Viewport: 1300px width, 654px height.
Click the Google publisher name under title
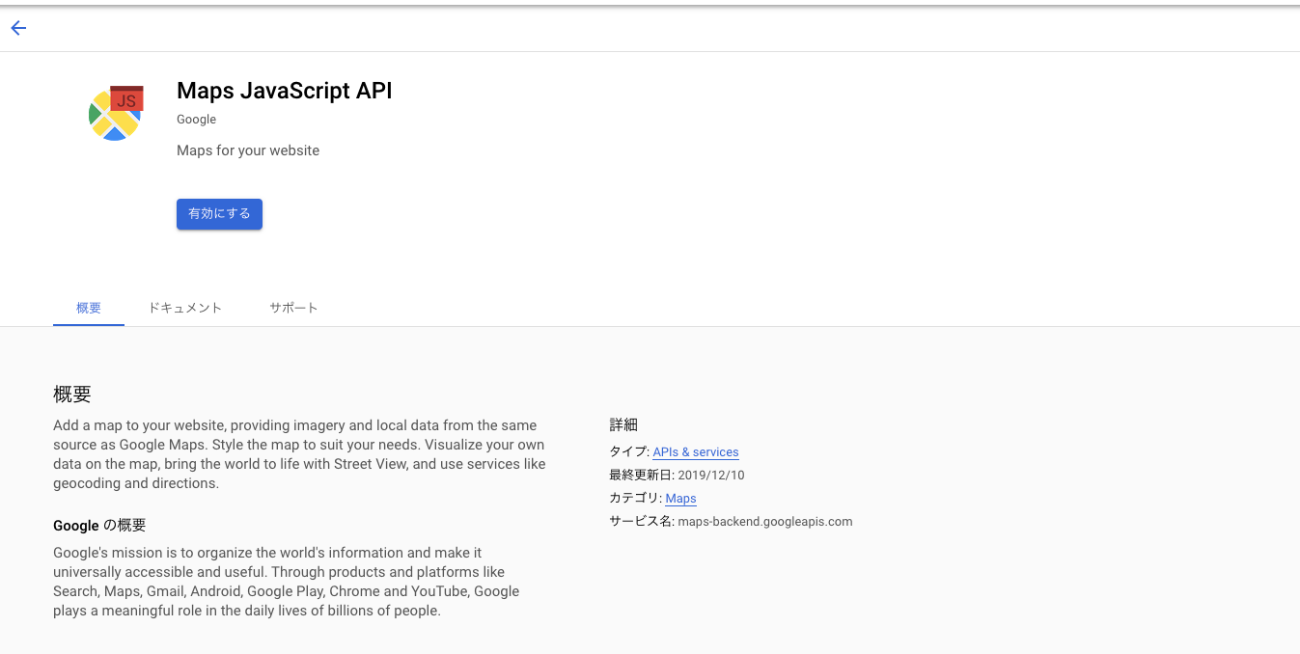coord(196,119)
